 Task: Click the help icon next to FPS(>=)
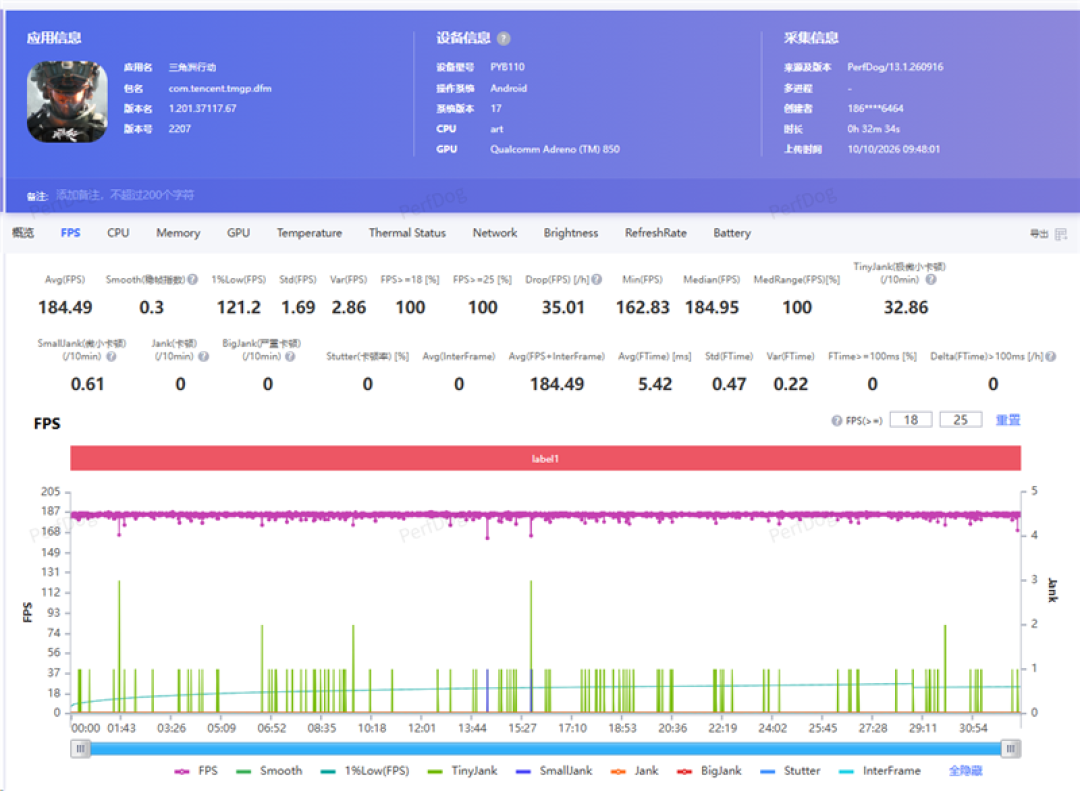pos(836,421)
